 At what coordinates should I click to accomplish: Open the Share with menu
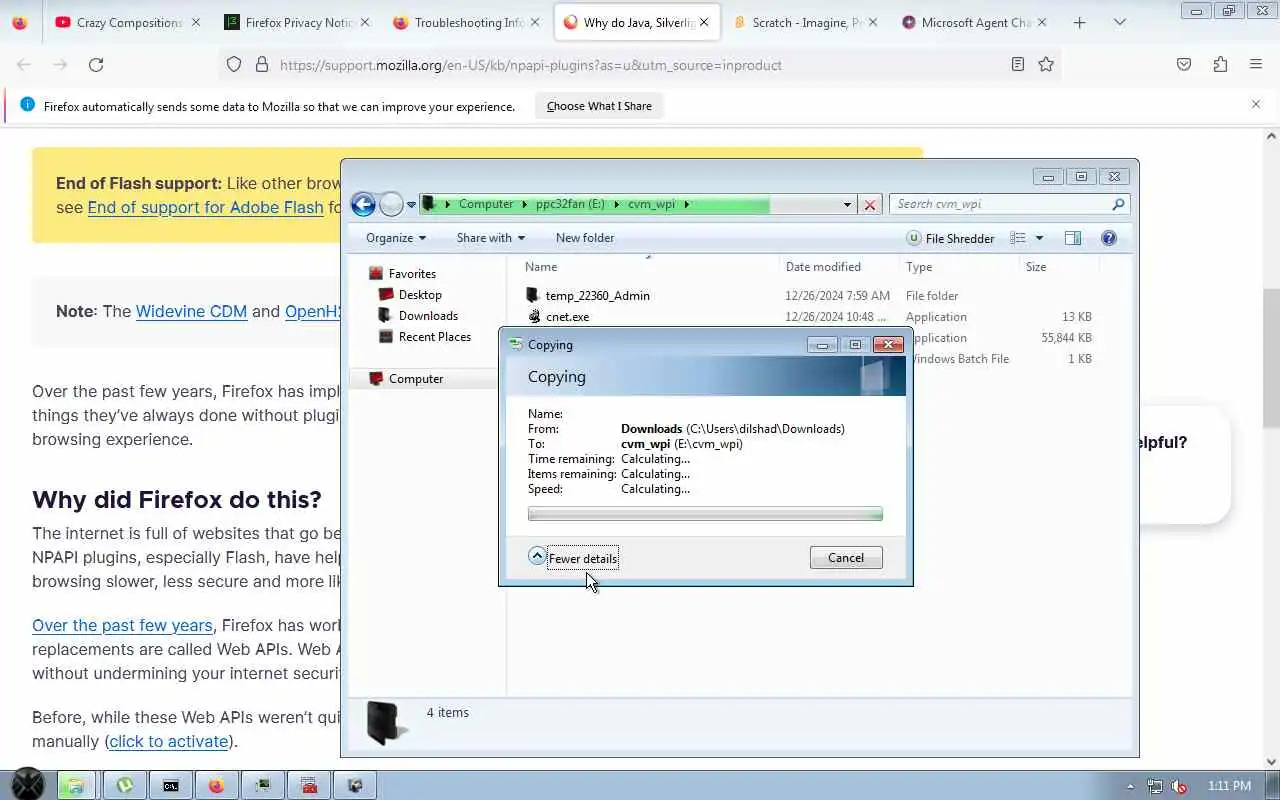[490, 238]
